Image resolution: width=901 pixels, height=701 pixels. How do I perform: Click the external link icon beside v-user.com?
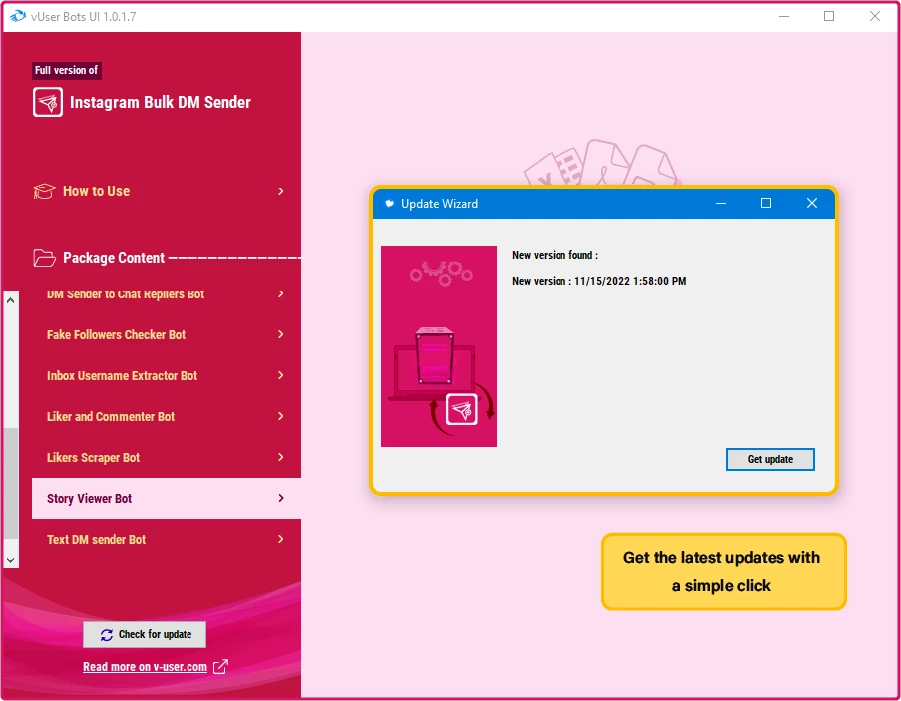tap(220, 667)
